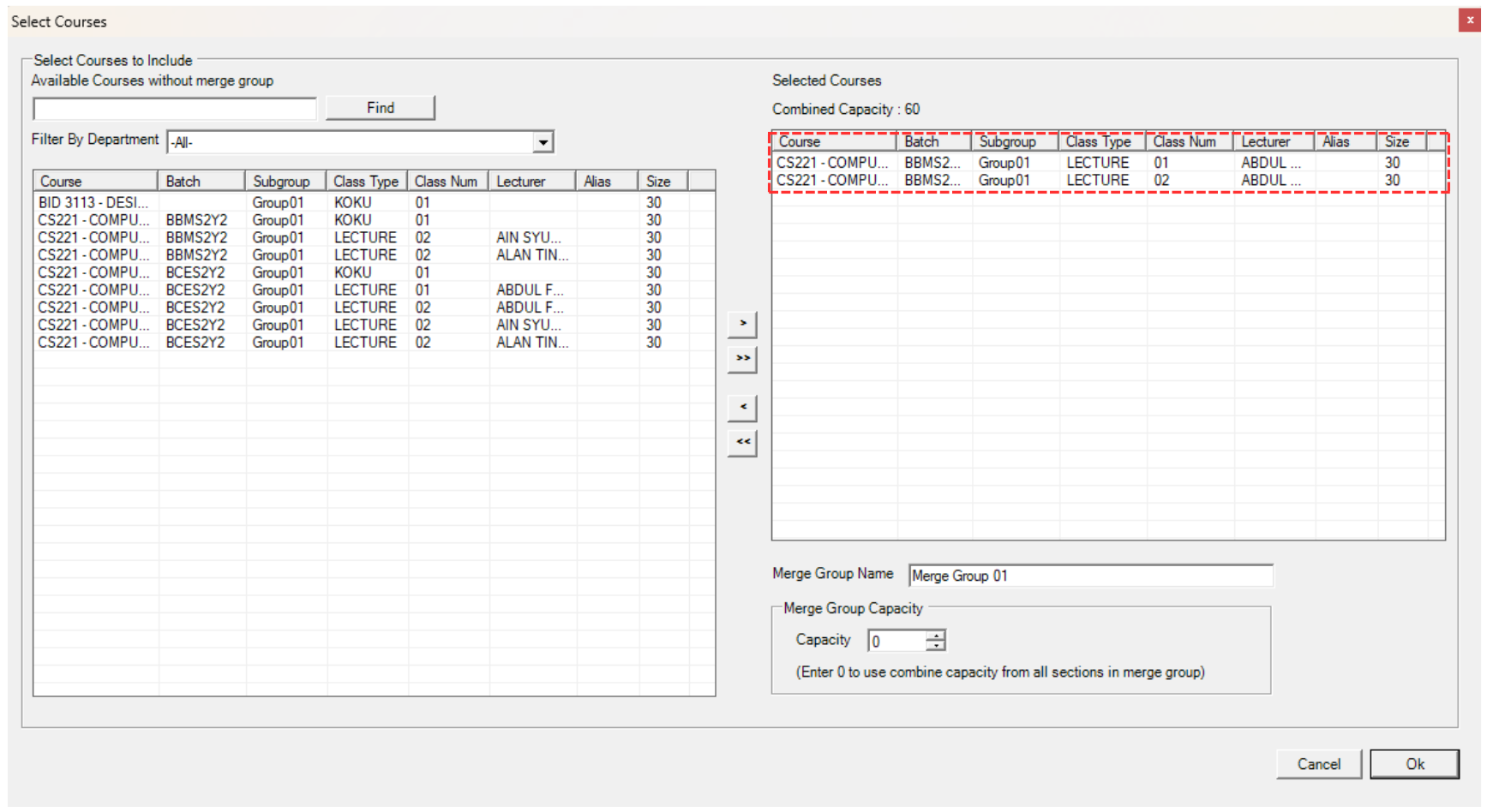Click the Merge Group Name text field
This screenshot has height=812, width=1493.
click(x=1090, y=576)
